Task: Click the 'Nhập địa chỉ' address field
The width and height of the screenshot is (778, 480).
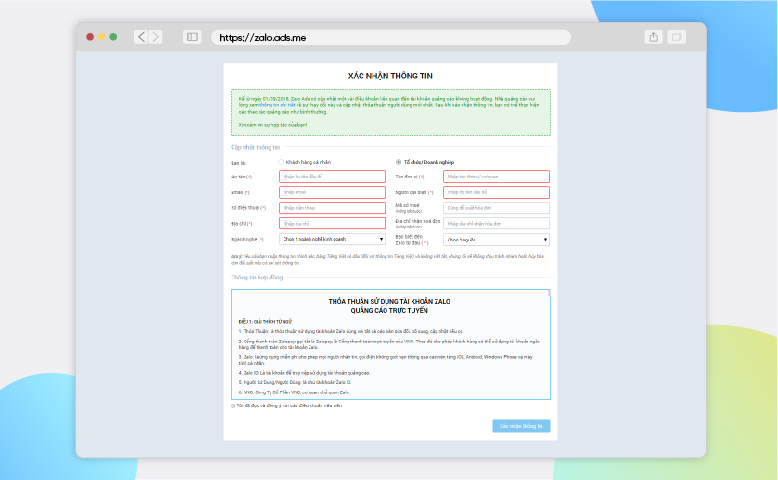Action: (x=332, y=223)
